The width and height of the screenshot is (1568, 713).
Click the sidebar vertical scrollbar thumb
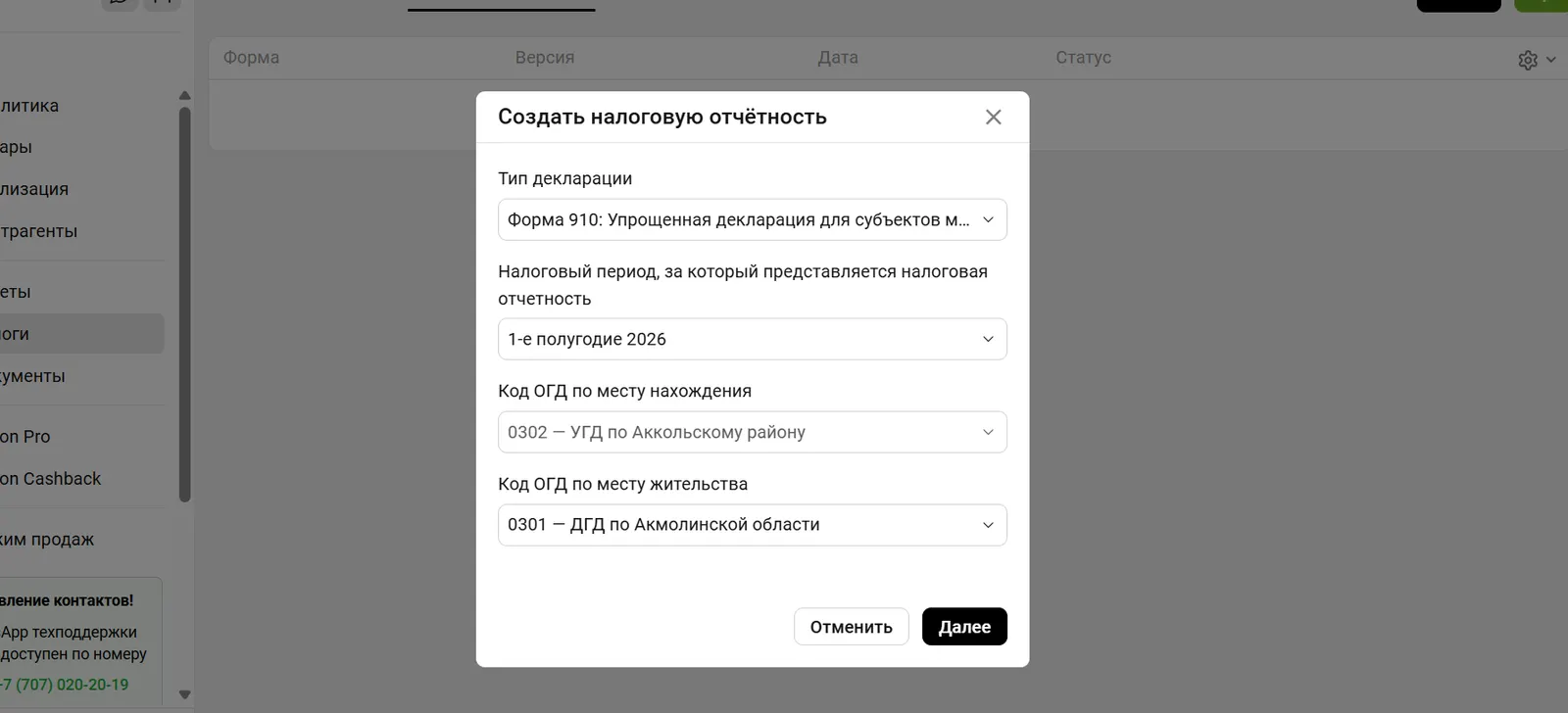(184, 304)
